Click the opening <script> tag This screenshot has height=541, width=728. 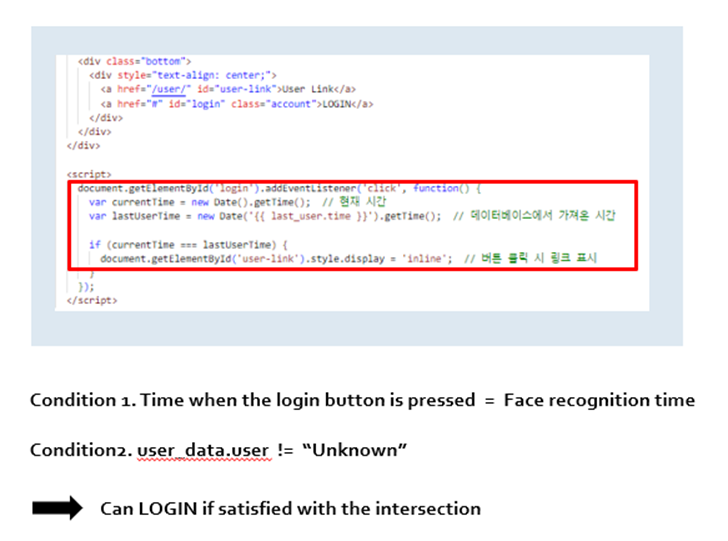click(89, 174)
